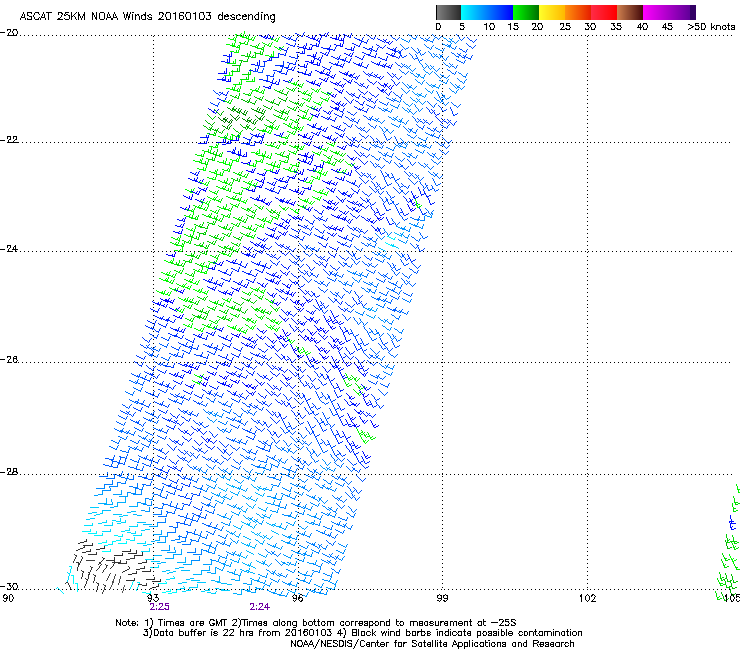Click the NOAA/NESDIS credit line
The height and width of the screenshot is (650, 740).
coord(432,644)
